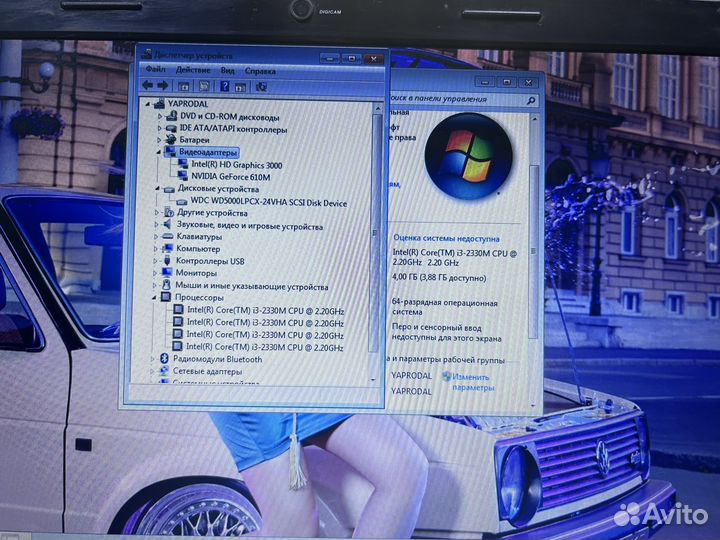
Task: Click the Back arrow toolbar icon
Action: 147,85
